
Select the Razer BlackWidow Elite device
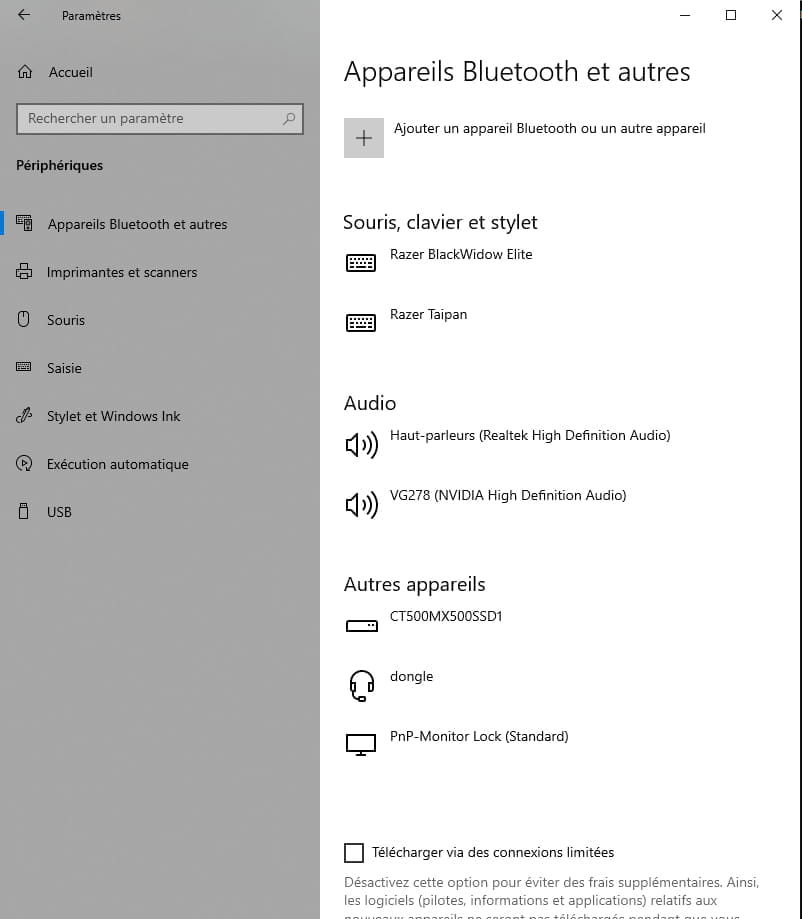pos(461,254)
